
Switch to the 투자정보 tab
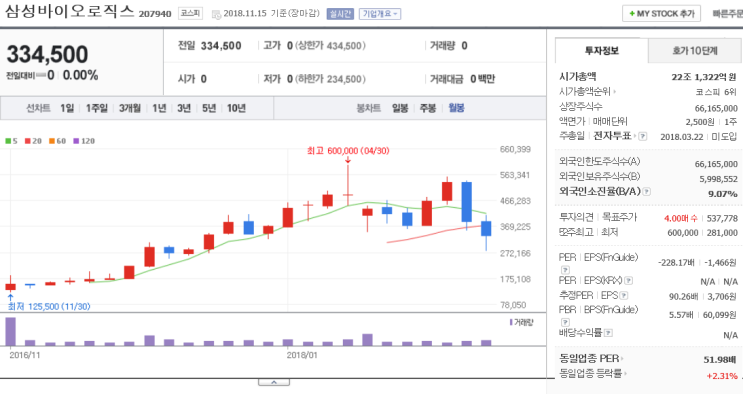click(601, 51)
